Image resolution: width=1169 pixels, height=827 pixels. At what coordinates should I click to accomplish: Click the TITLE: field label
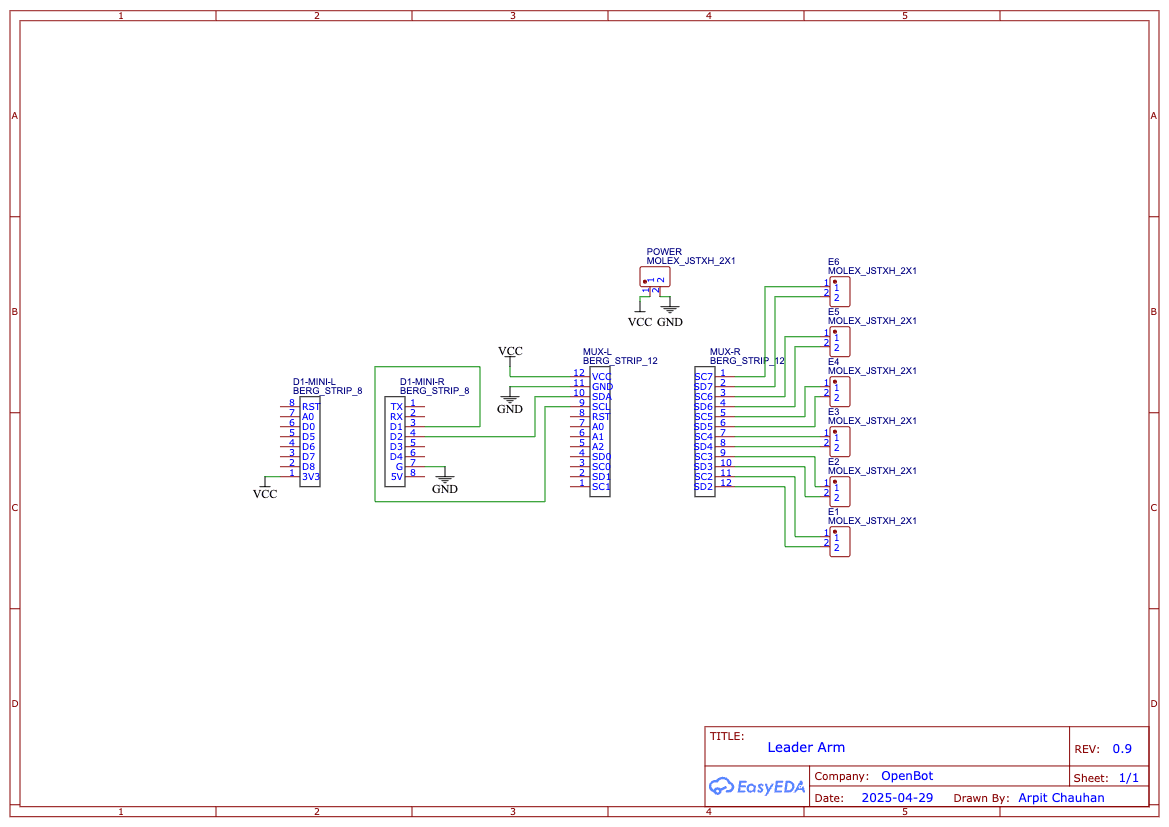click(x=727, y=736)
